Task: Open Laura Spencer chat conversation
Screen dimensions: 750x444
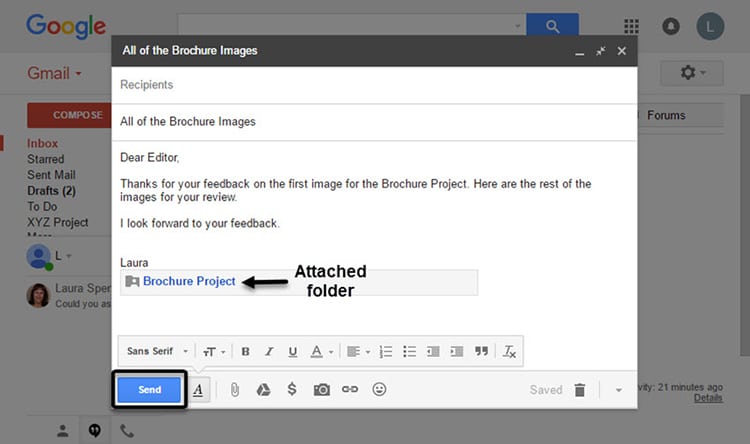Action: (69, 295)
